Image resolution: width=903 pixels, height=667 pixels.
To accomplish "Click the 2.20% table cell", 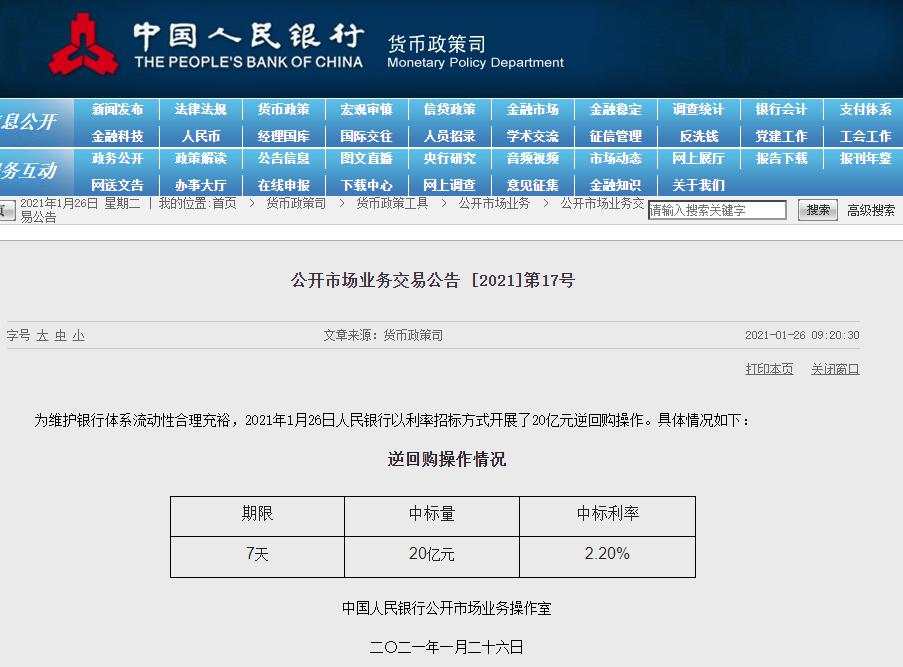I will tap(608, 557).
